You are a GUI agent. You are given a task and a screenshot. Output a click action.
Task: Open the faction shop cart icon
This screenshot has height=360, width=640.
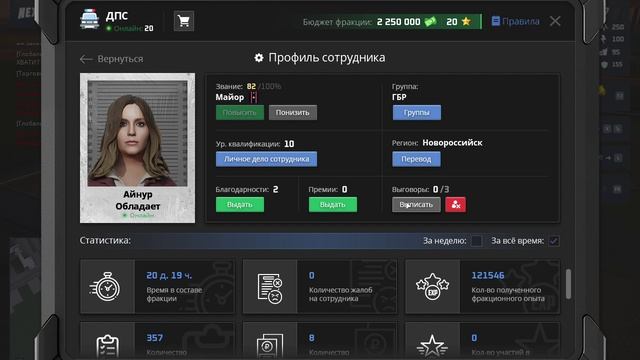[x=184, y=21]
